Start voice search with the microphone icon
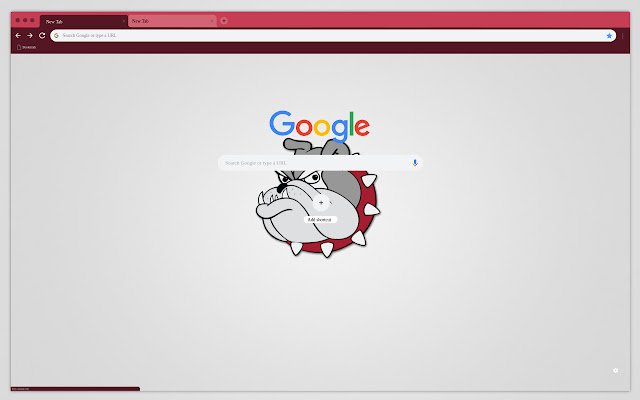This screenshot has height=400, width=640. click(x=415, y=163)
